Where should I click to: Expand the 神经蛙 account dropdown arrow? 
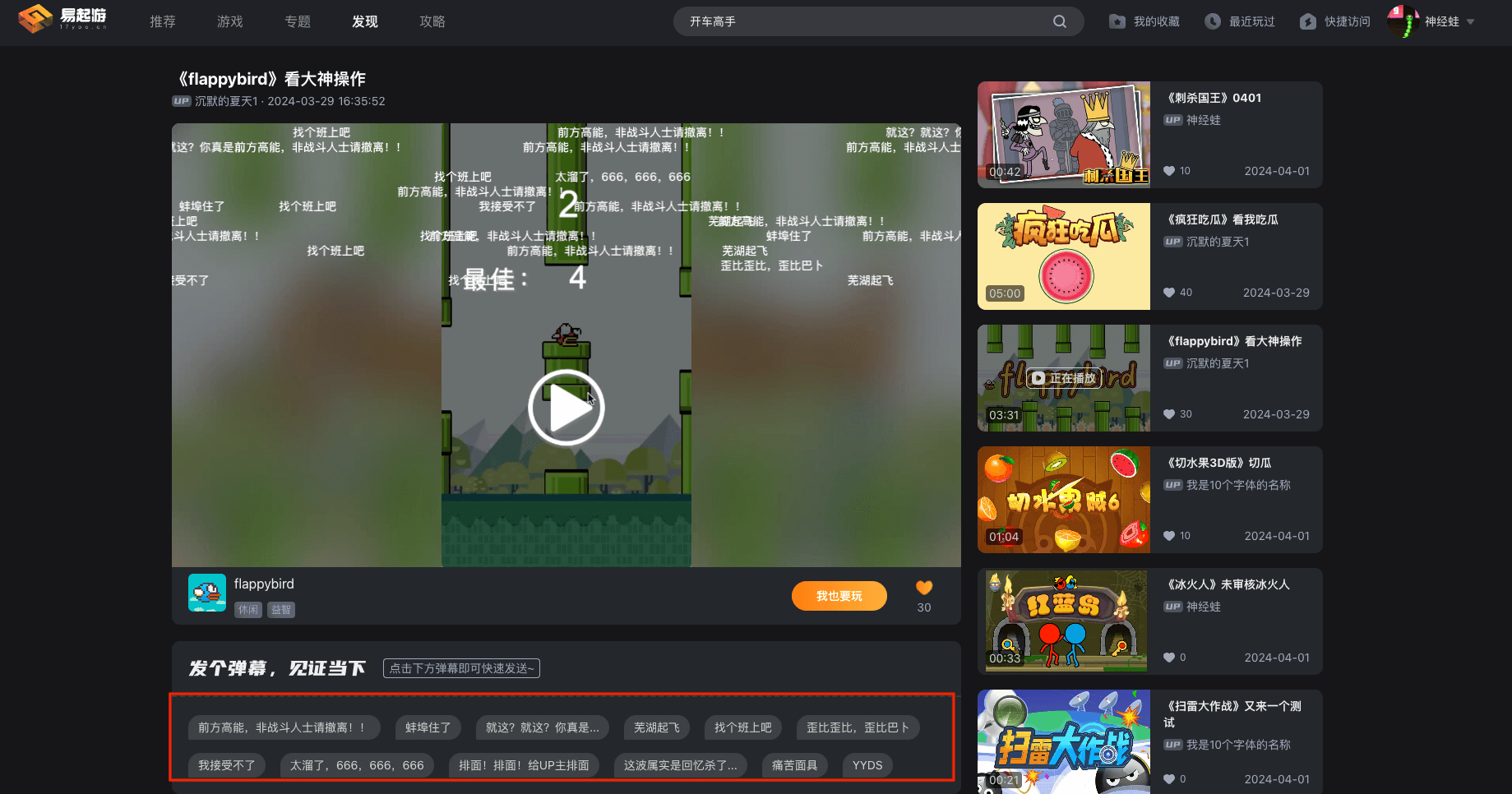[1471, 22]
